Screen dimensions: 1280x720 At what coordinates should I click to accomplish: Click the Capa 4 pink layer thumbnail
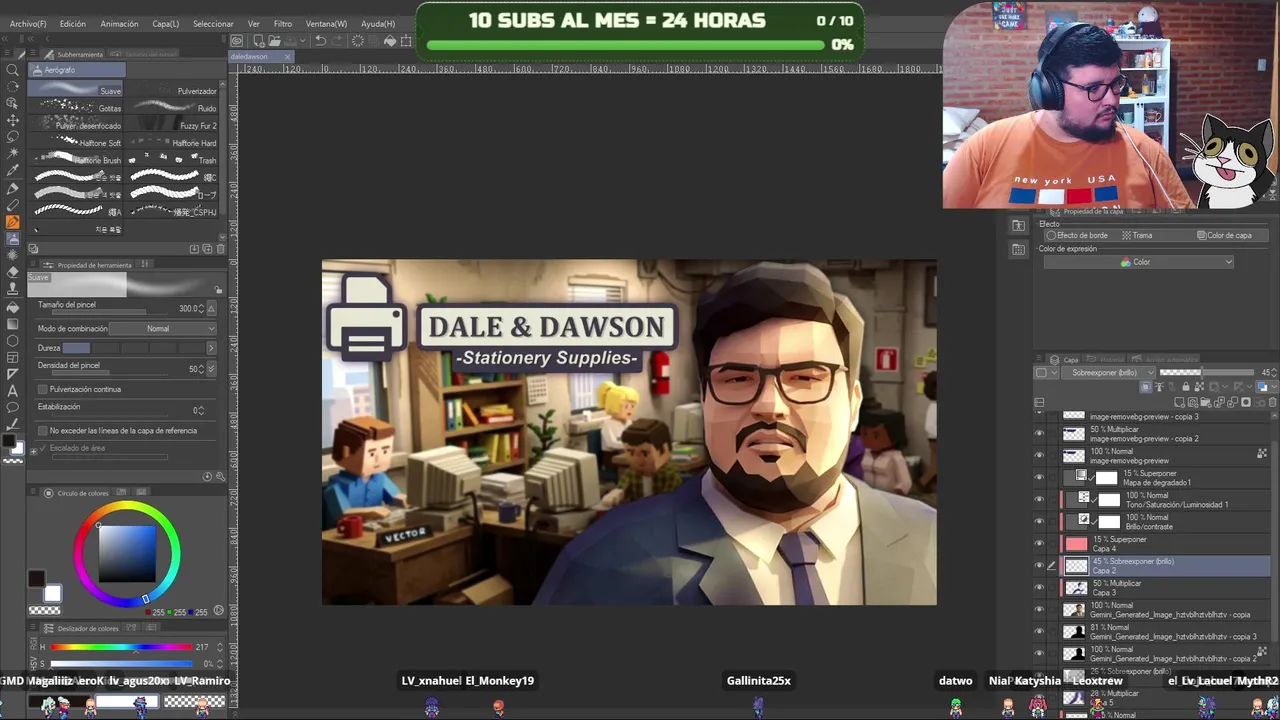1076,544
